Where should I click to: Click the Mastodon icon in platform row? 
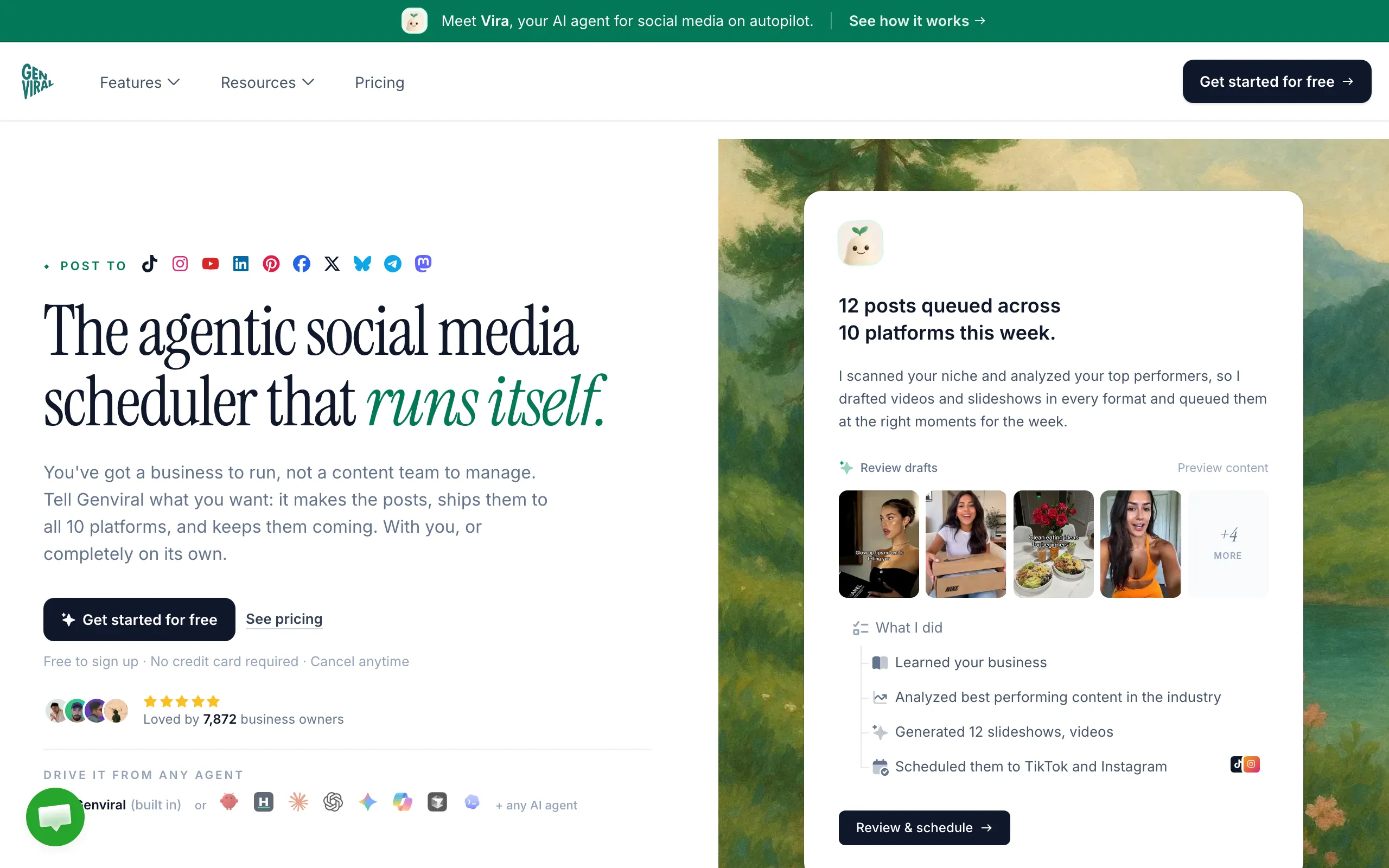pos(424,264)
